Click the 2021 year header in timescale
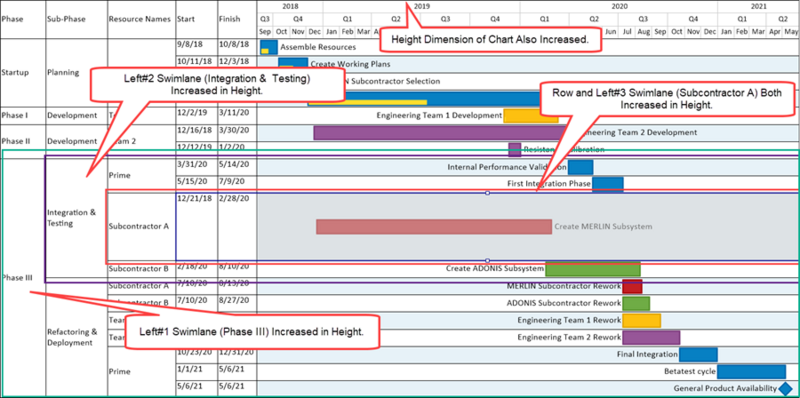The width and height of the screenshot is (800, 398). point(758,7)
